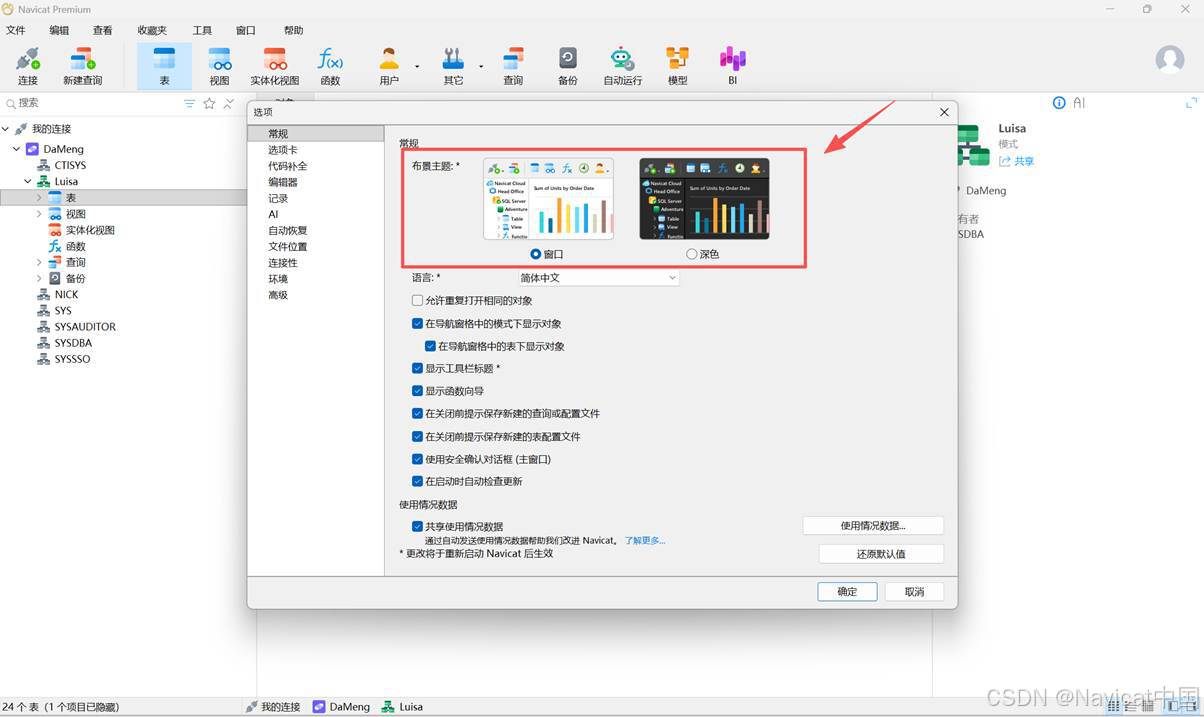The width and height of the screenshot is (1204, 717).
Task: Select the 视图 (View) toolbar icon
Action: tap(220, 66)
